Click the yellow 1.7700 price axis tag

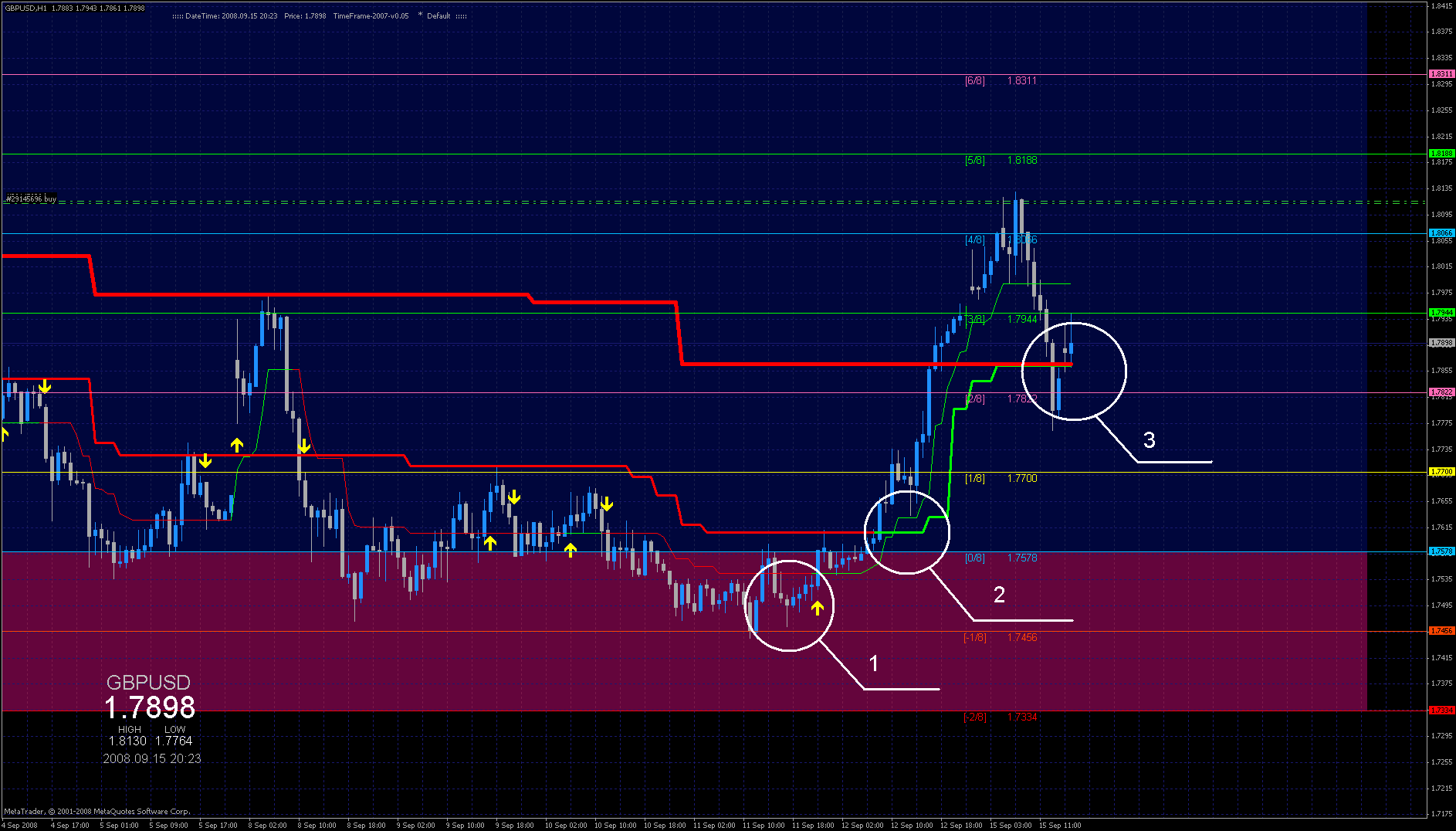[x=1441, y=472]
